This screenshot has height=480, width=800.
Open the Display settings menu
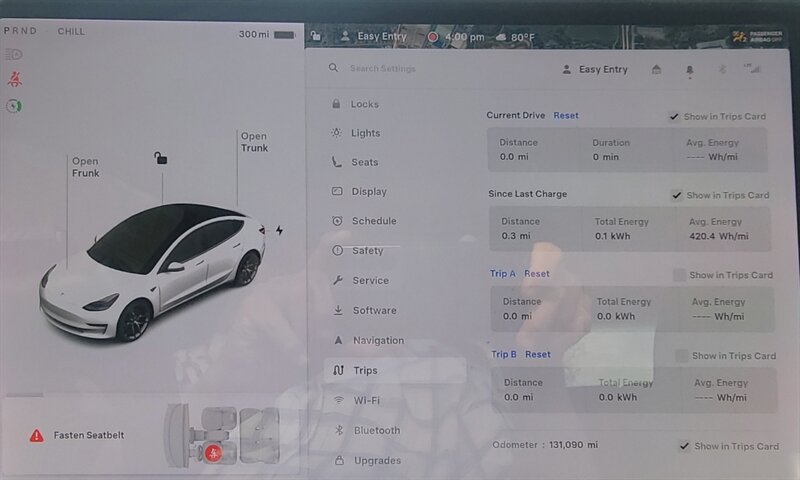(x=359, y=192)
